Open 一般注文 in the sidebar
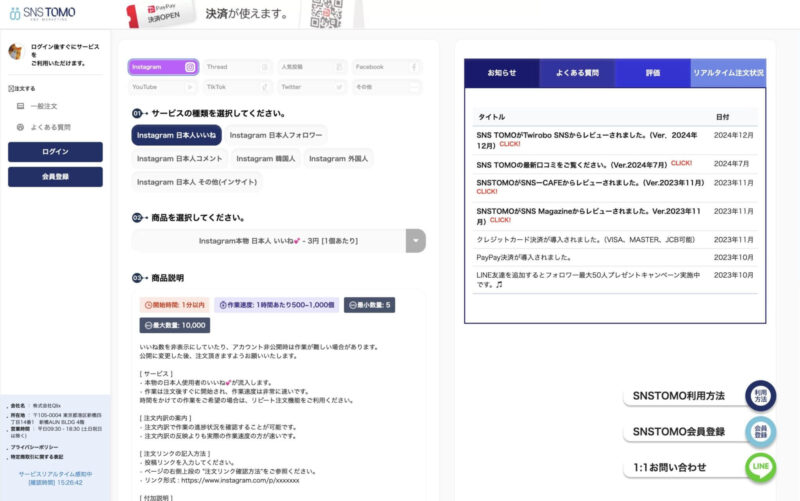800x501 pixels. coord(44,106)
